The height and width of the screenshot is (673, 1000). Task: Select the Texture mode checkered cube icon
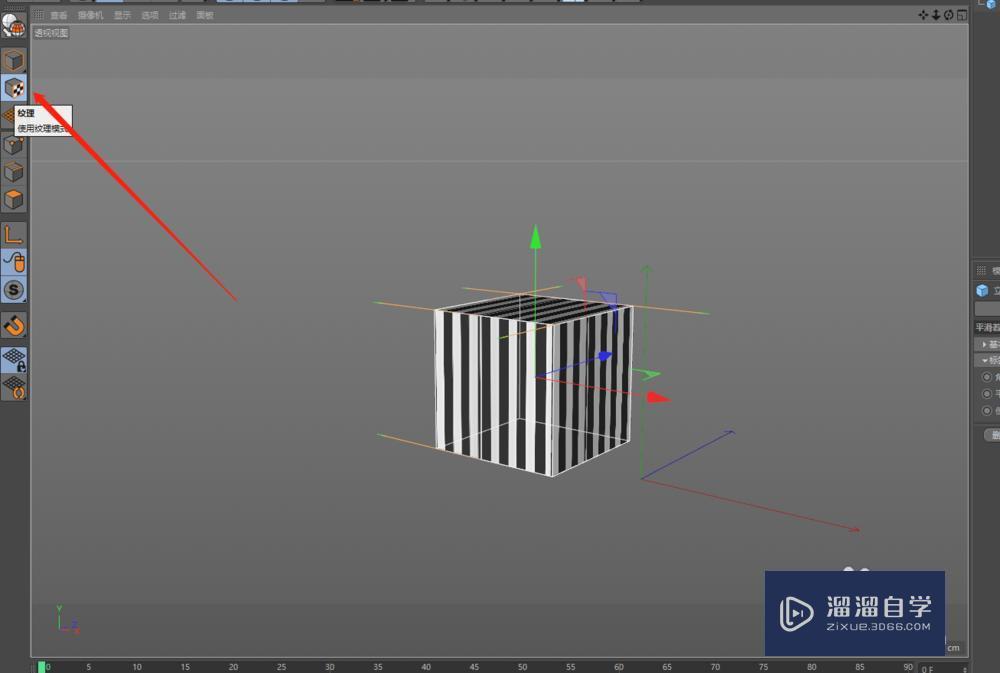(x=13, y=88)
